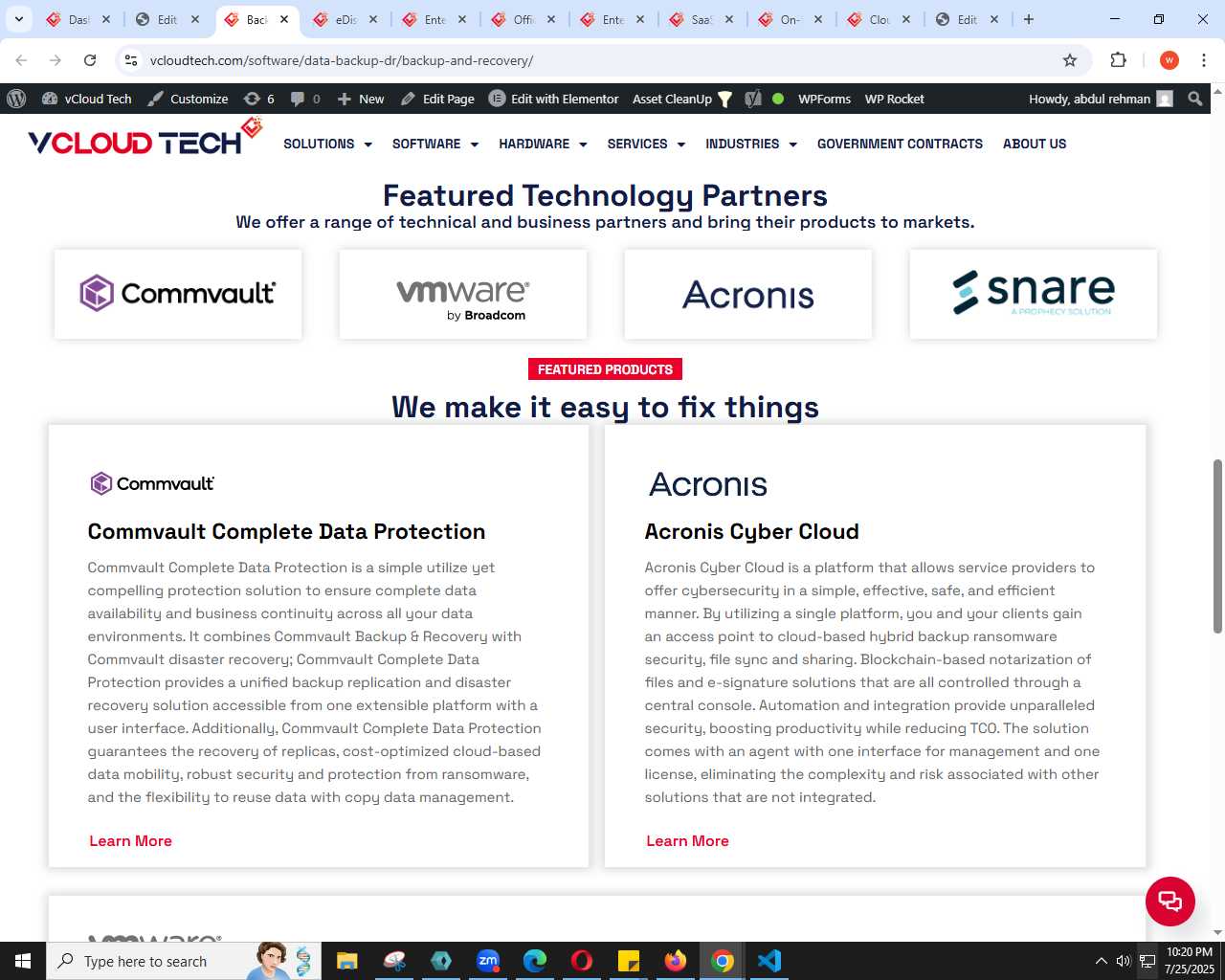Image resolution: width=1225 pixels, height=980 pixels.
Task: Click the Acronis partner logo card
Action: (748, 294)
